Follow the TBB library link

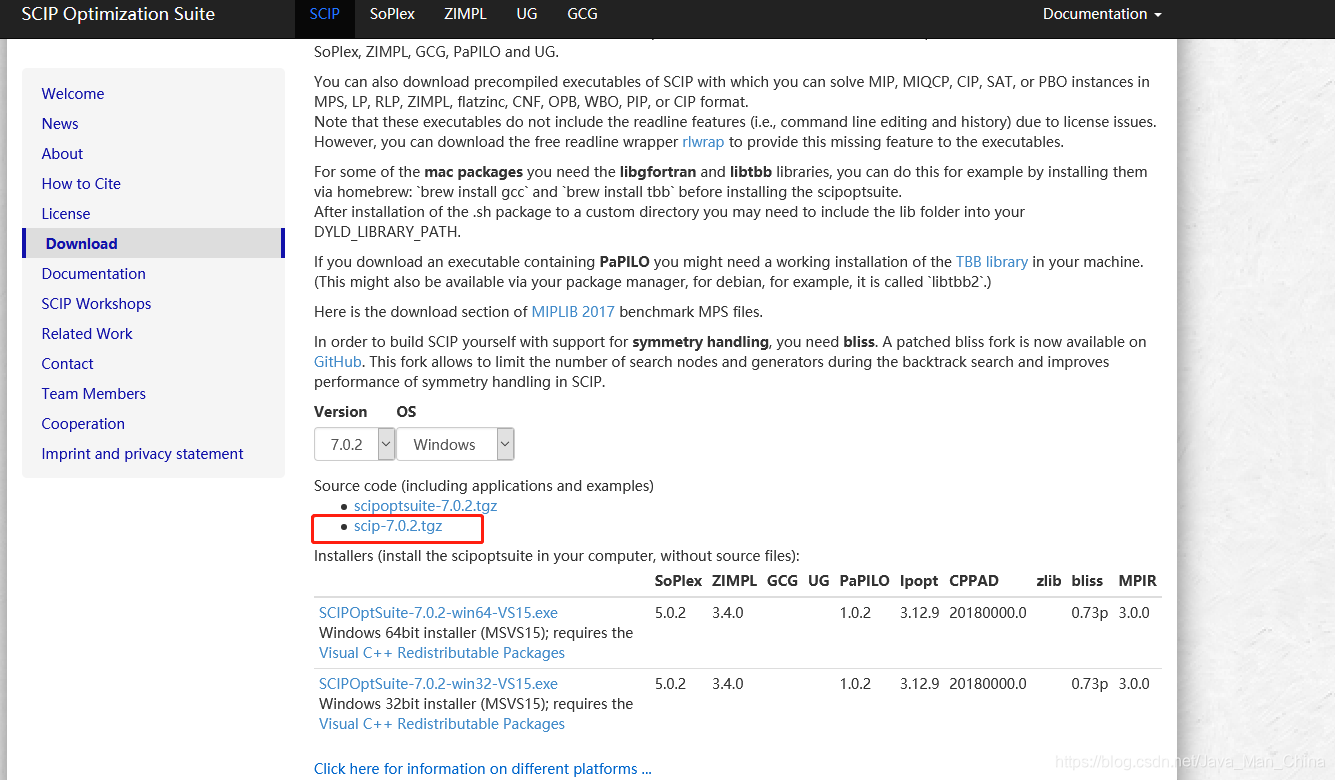[992, 262]
